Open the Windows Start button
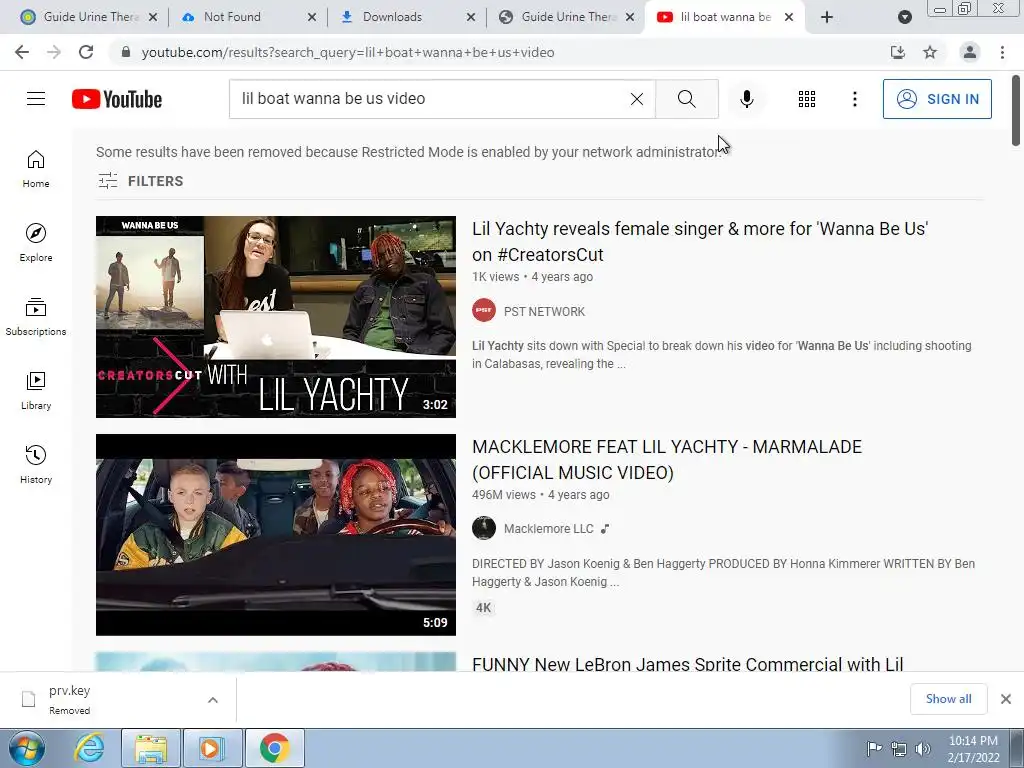Viewport: 1024px width, 768px height. tap(26, 748)
